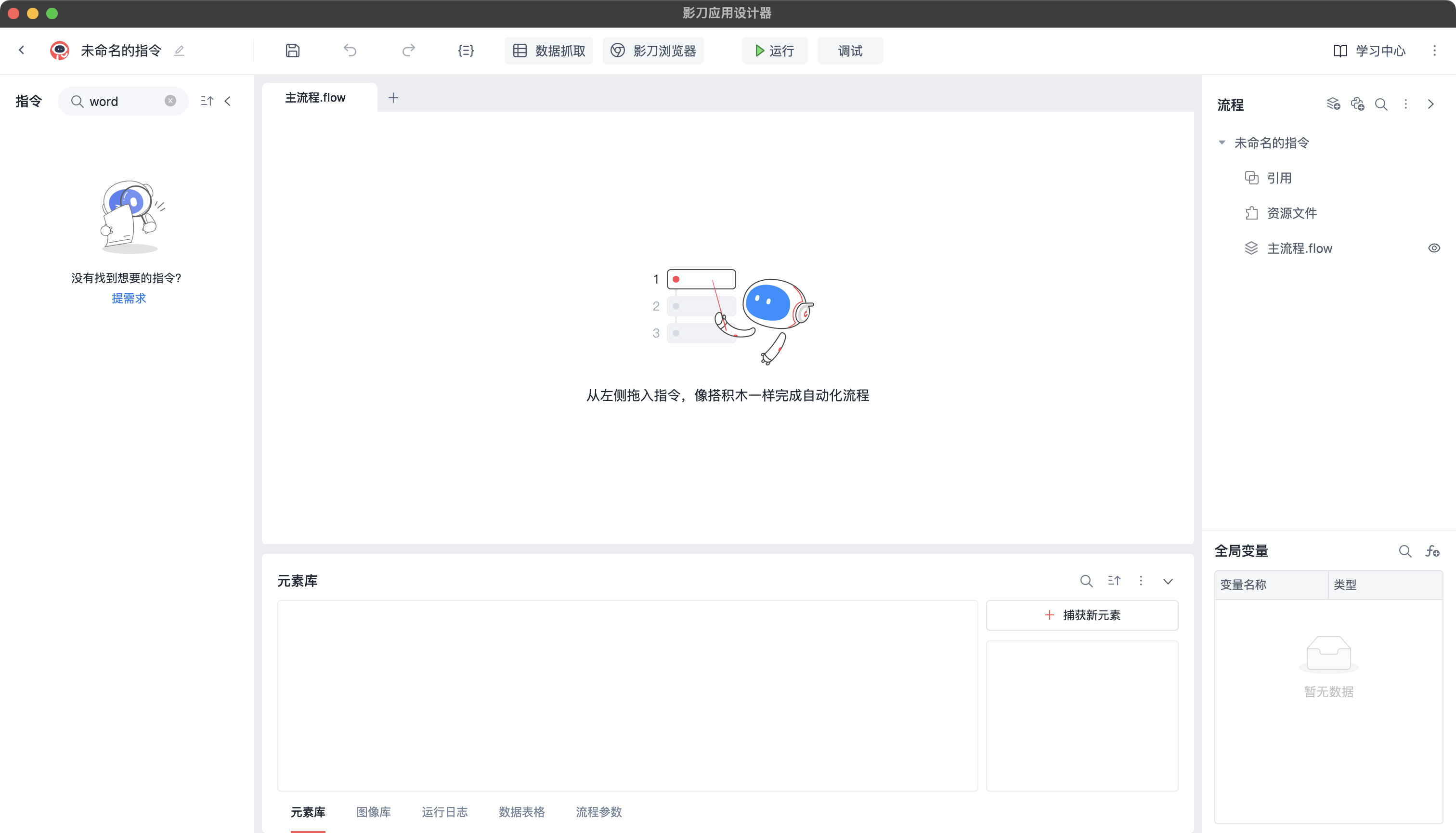The image size is (1456, 833).
Task: Click the sort icon in element library
Action: tap(1114, 581)
